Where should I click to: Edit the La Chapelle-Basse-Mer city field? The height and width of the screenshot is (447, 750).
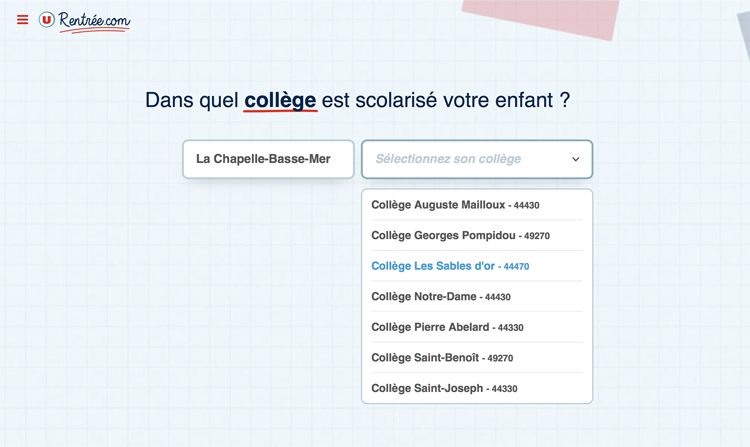coord(268,159)
